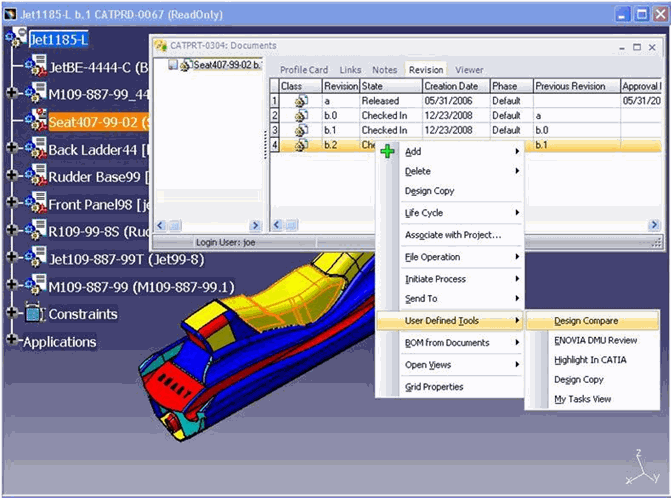Image resolution: width=671 pixels, height=498 pixels.
Task: Expand the Applications tree node
Action: coord(12,340)
